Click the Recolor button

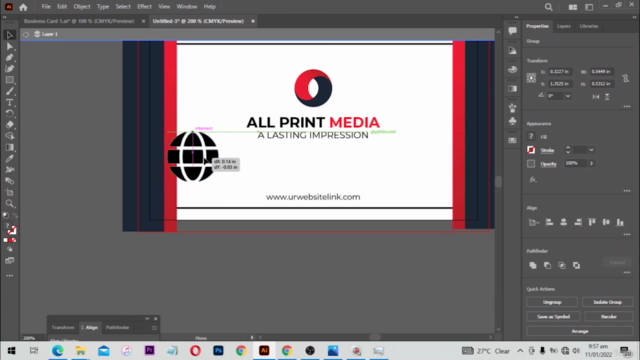pyautogui.click(x=609, y=317)
